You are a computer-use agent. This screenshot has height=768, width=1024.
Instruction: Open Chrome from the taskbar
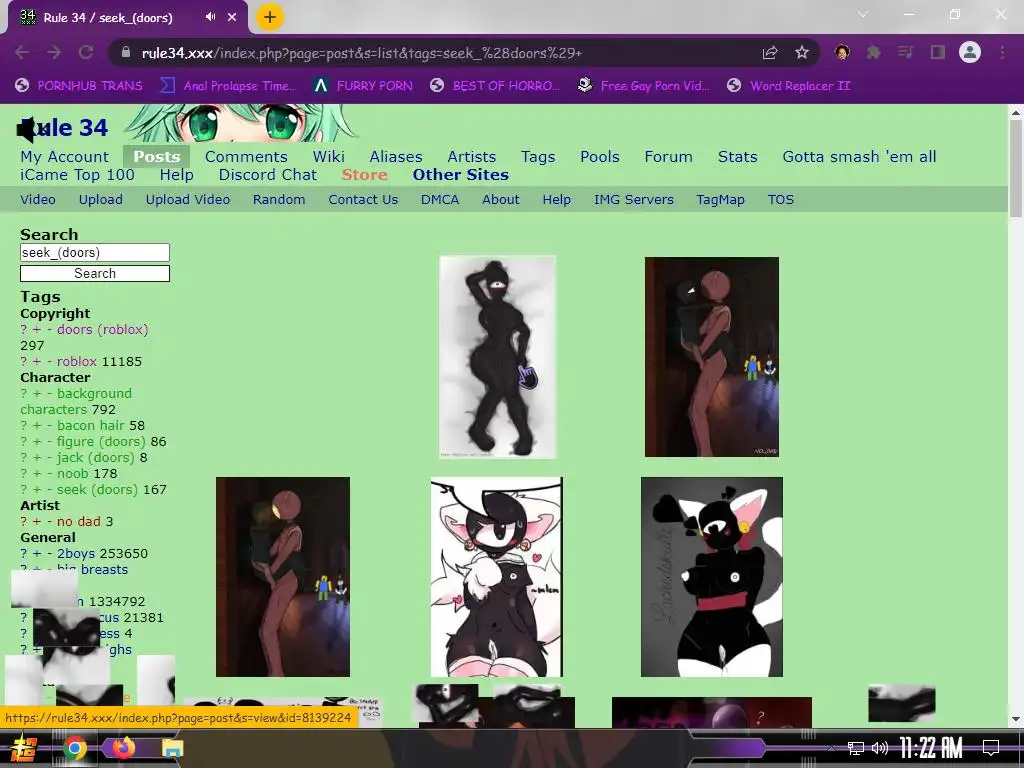coord(75,748)
